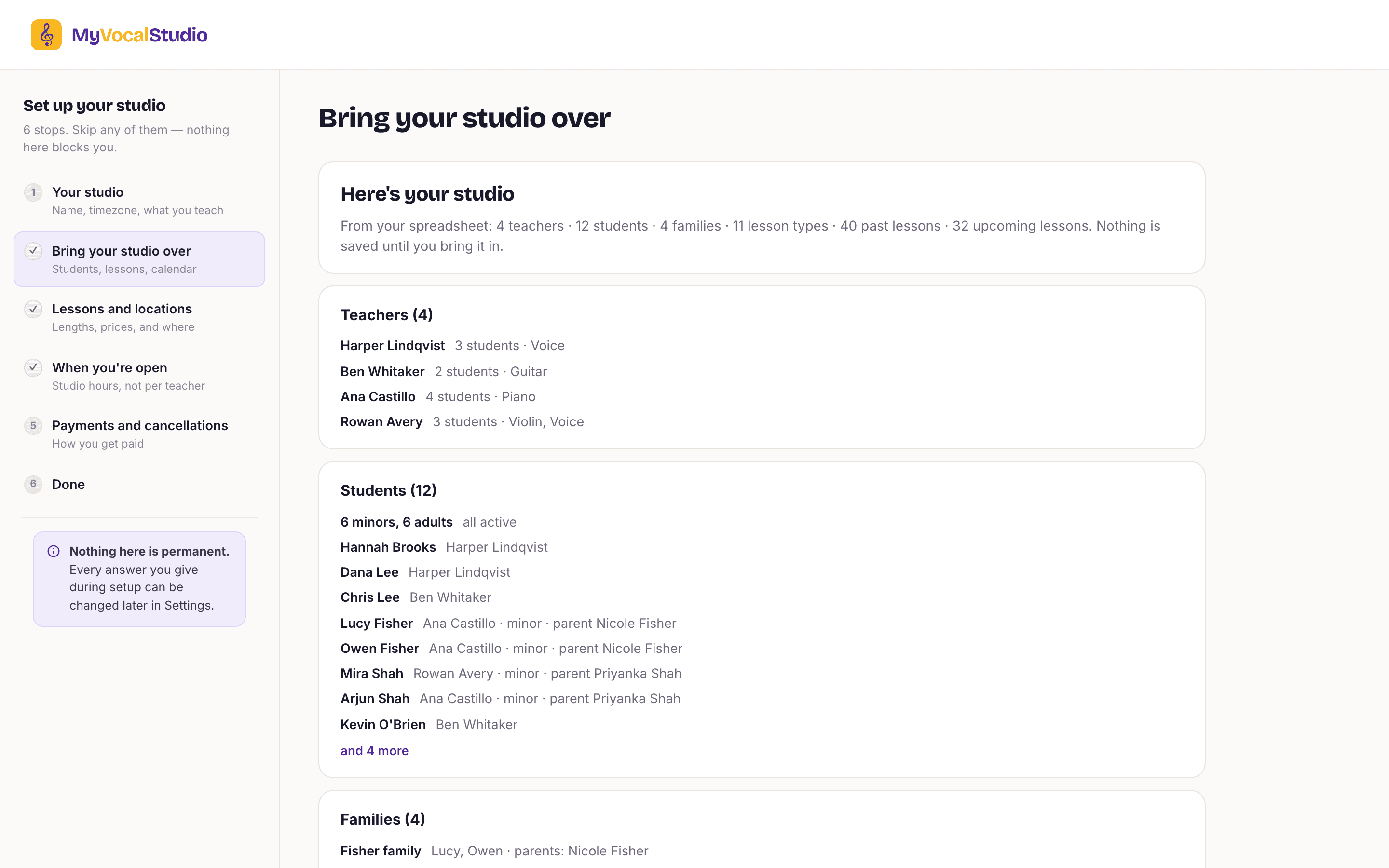Go to the Your studio step

[139, 200]
